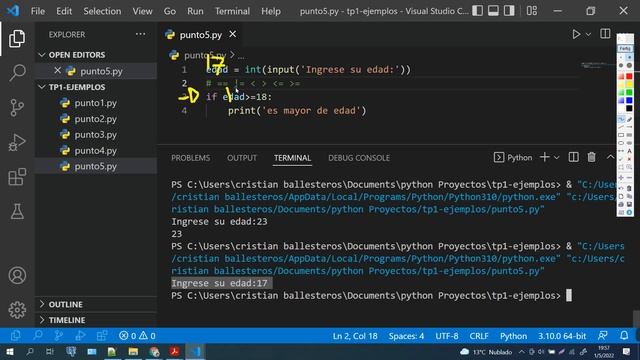Switch to the Problems panel tab
This screenshot has width=640, height=360.
tap(191, 158)
